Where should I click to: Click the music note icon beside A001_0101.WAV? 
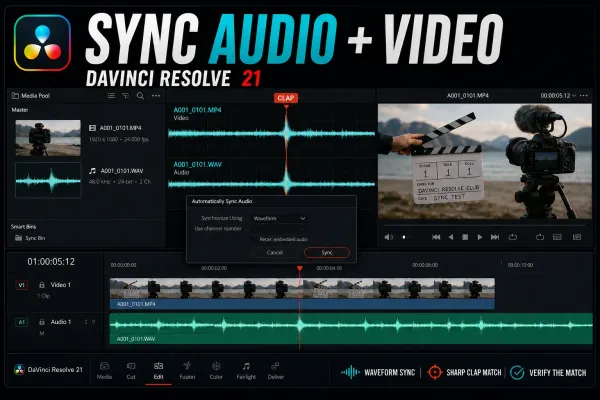92,171
